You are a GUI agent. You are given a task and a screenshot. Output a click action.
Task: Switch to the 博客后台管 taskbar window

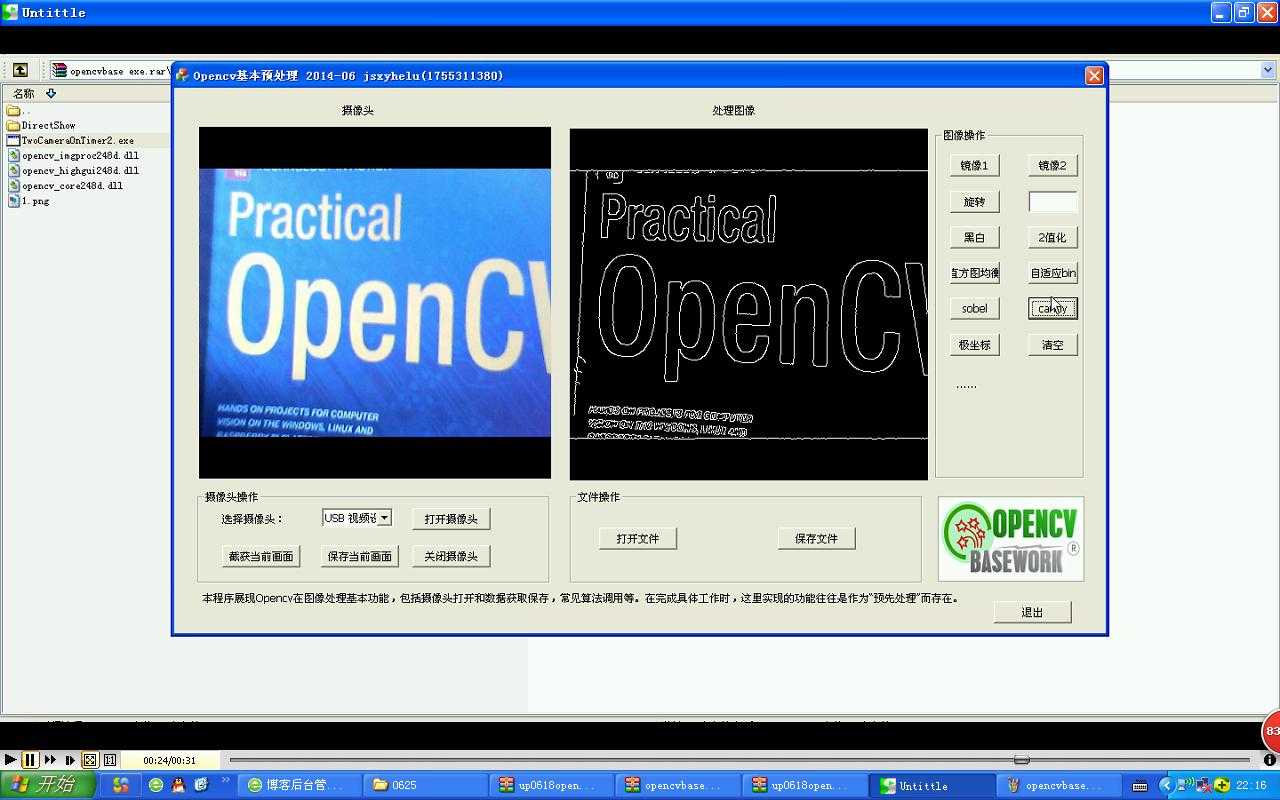pyautogui.click(x=299, y=785)
